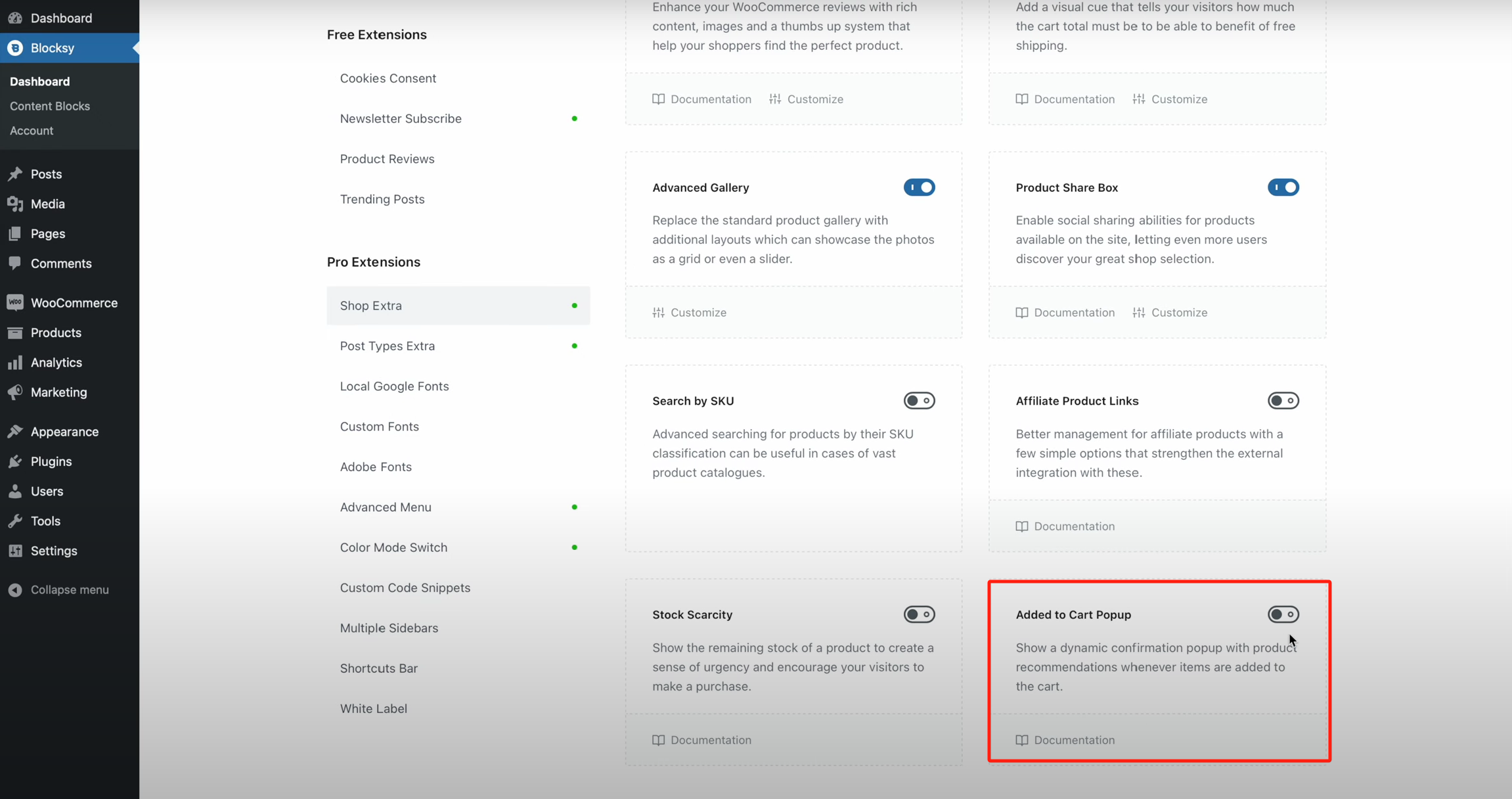Open Color Mode Switch extension

tap(393, 547)
